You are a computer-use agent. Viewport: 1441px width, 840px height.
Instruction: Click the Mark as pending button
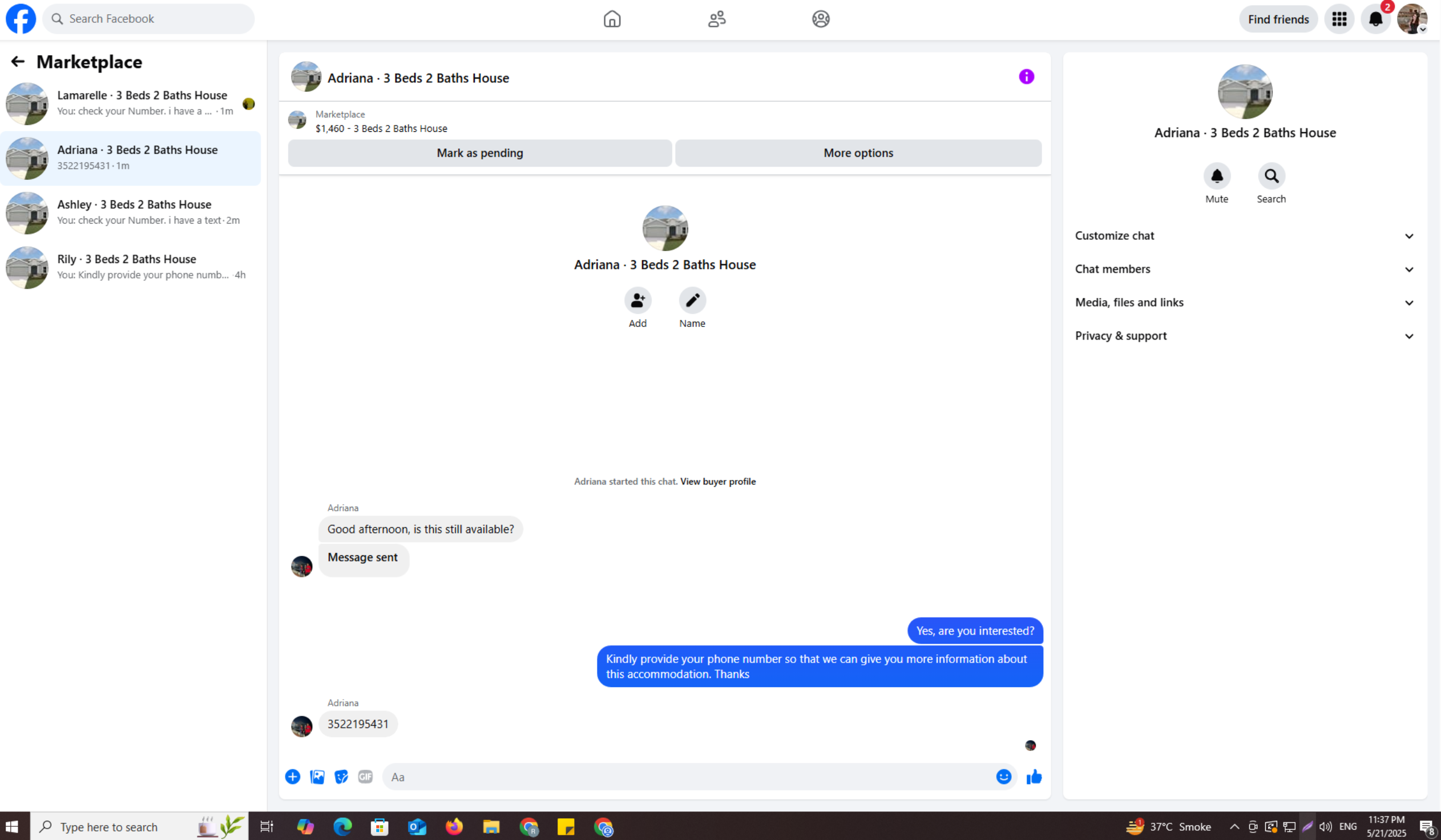[x=480, y=153]
